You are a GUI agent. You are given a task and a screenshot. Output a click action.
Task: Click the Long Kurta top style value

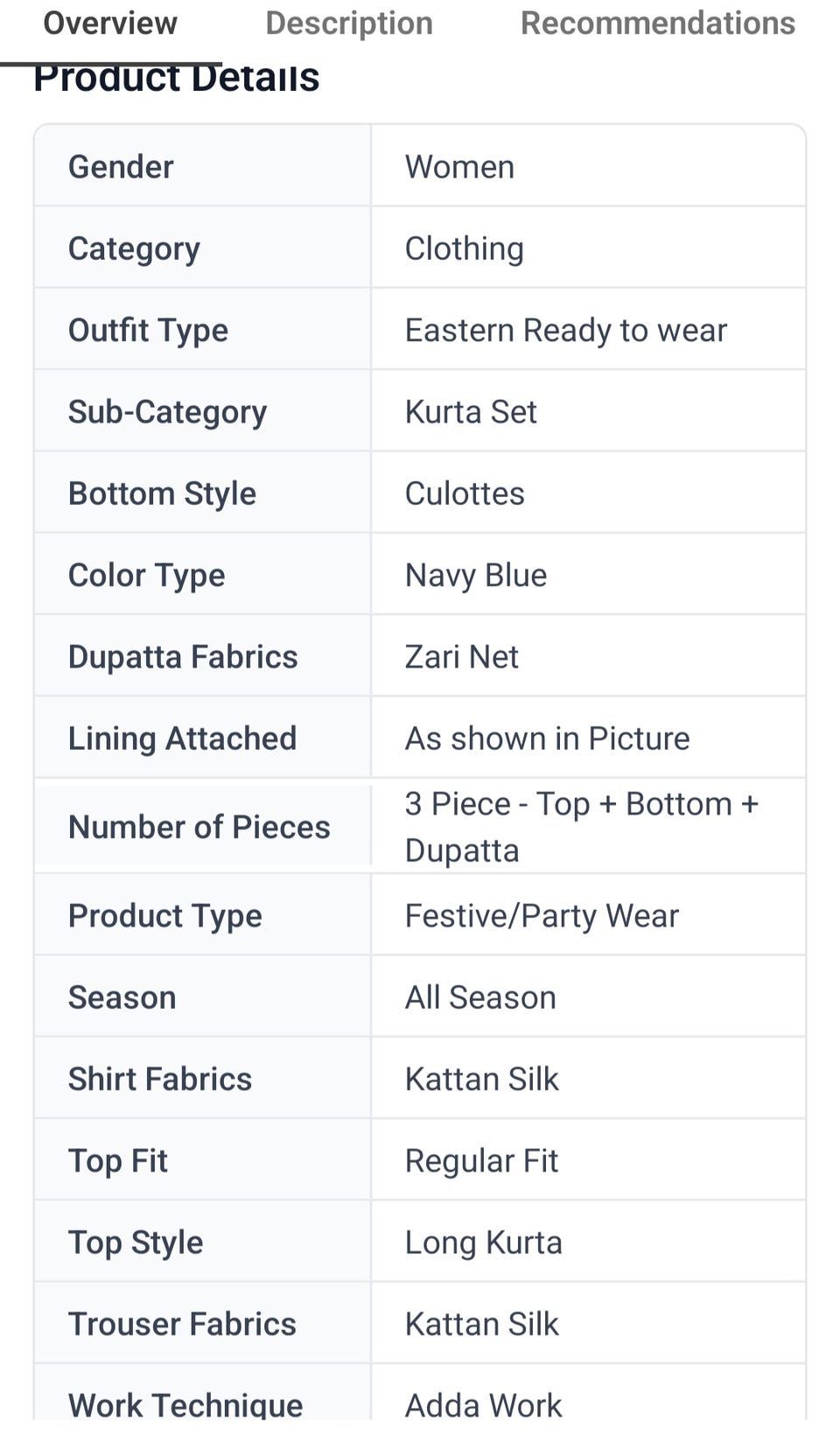(x=483, y=1242)
